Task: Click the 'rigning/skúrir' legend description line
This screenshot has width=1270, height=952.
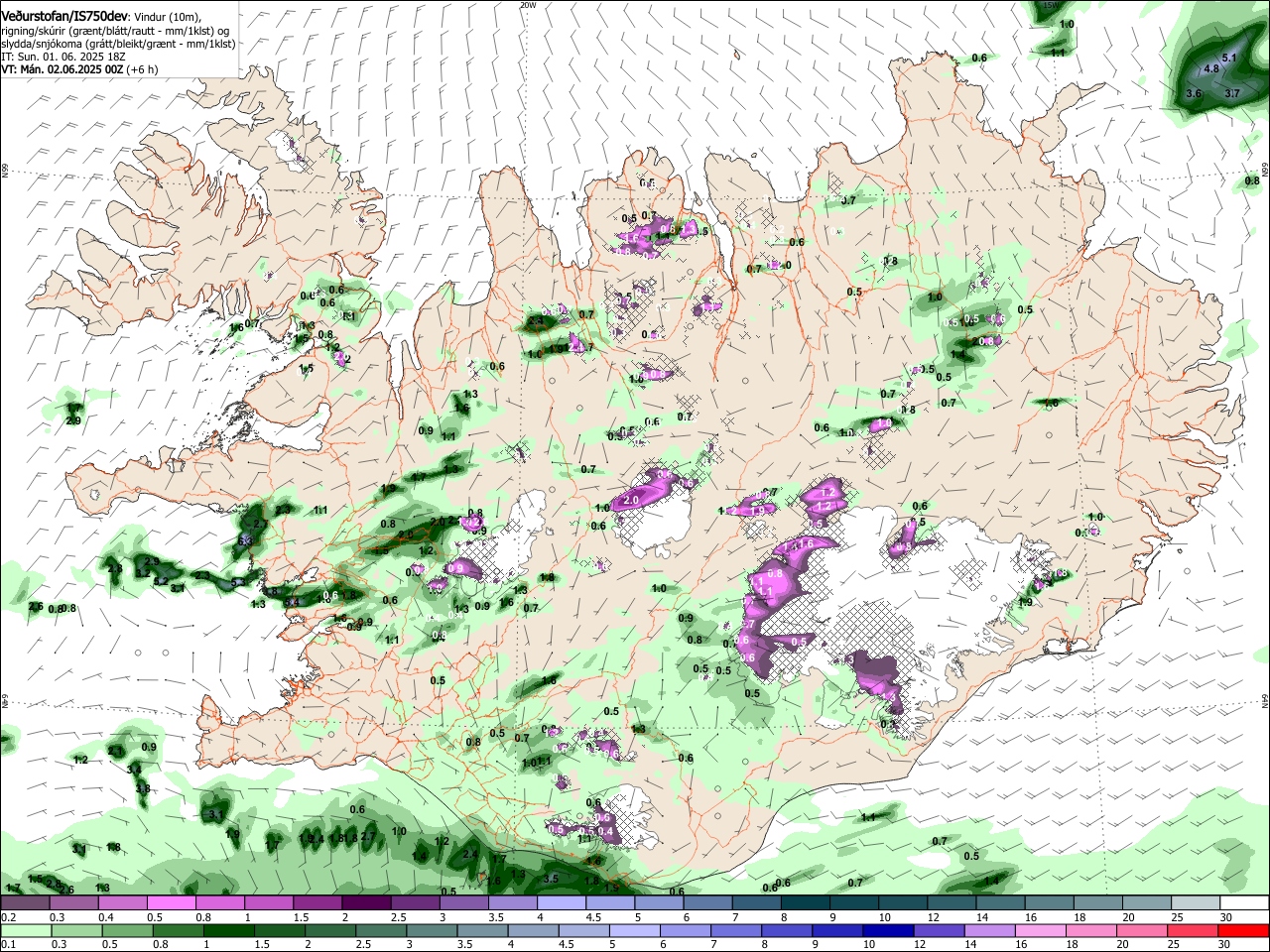Action: (113, 30)
